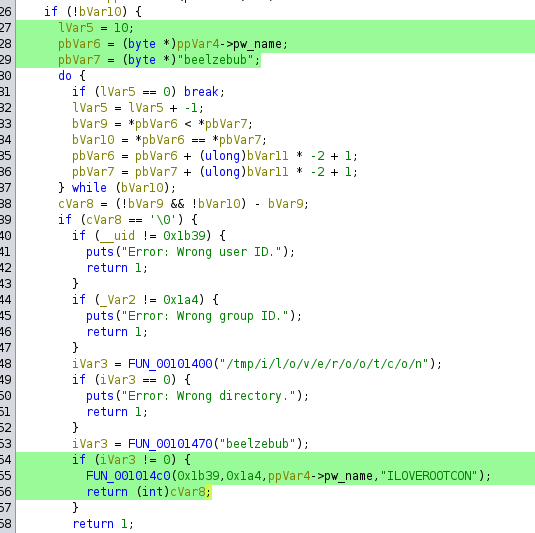The height and width of the screenshot is (533, 535).
Task: Click 0x1b39 constant on line 40
Action: coord(184,236)
